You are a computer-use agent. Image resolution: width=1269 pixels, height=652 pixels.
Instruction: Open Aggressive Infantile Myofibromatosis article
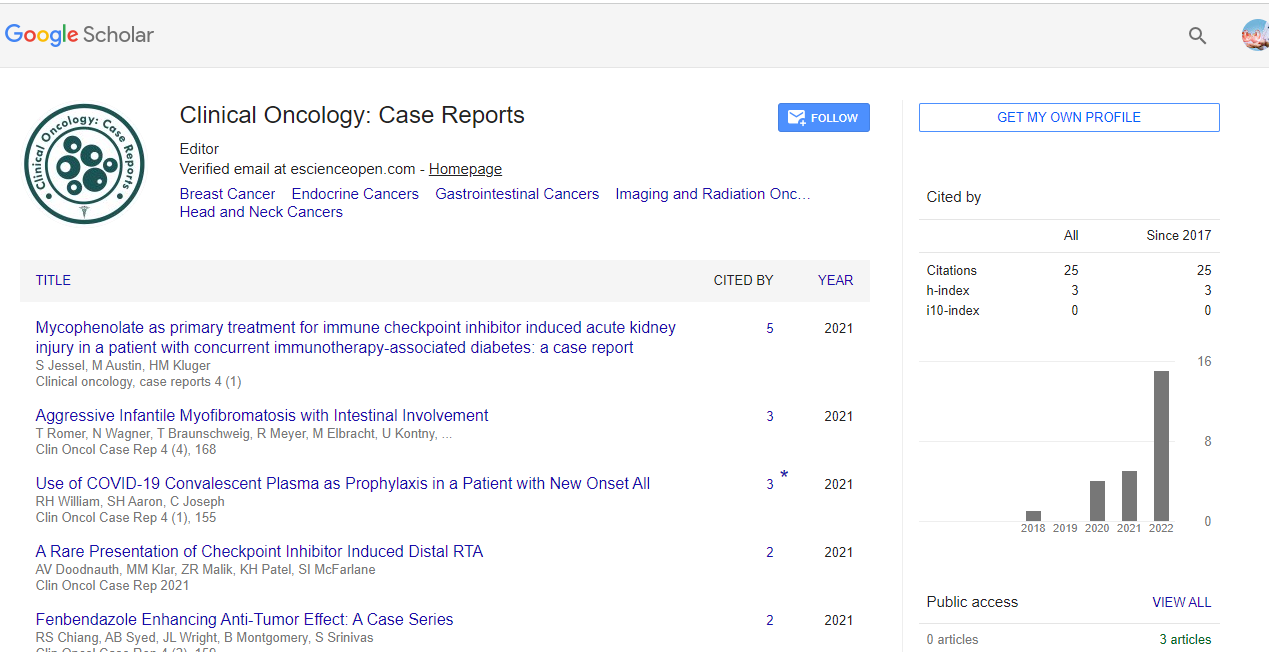point(262,415)
